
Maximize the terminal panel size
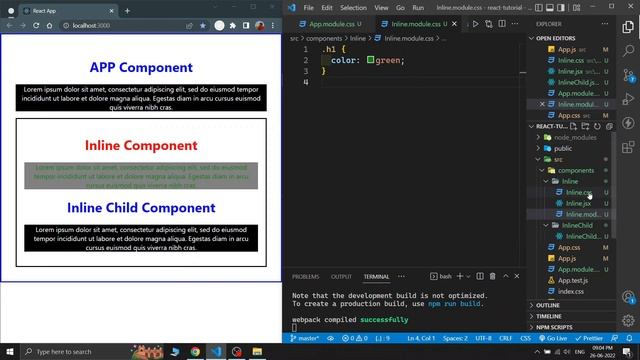[x=506, y=276]
